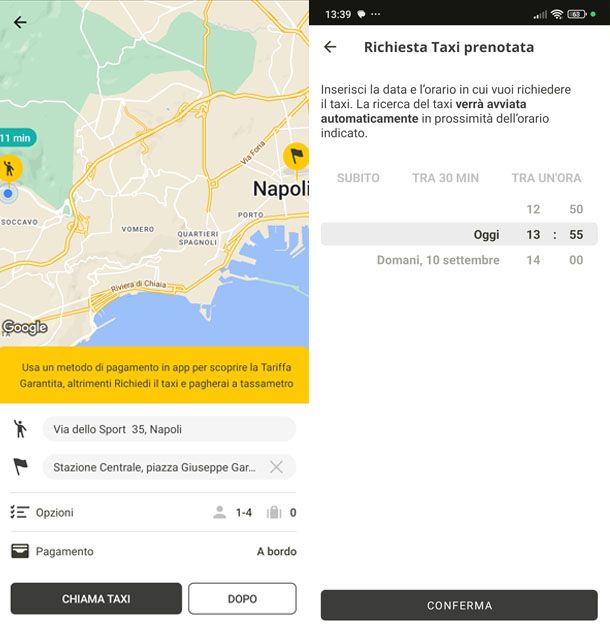
Task: Tap the Napoli label on map
Action: tap(281, 189)
